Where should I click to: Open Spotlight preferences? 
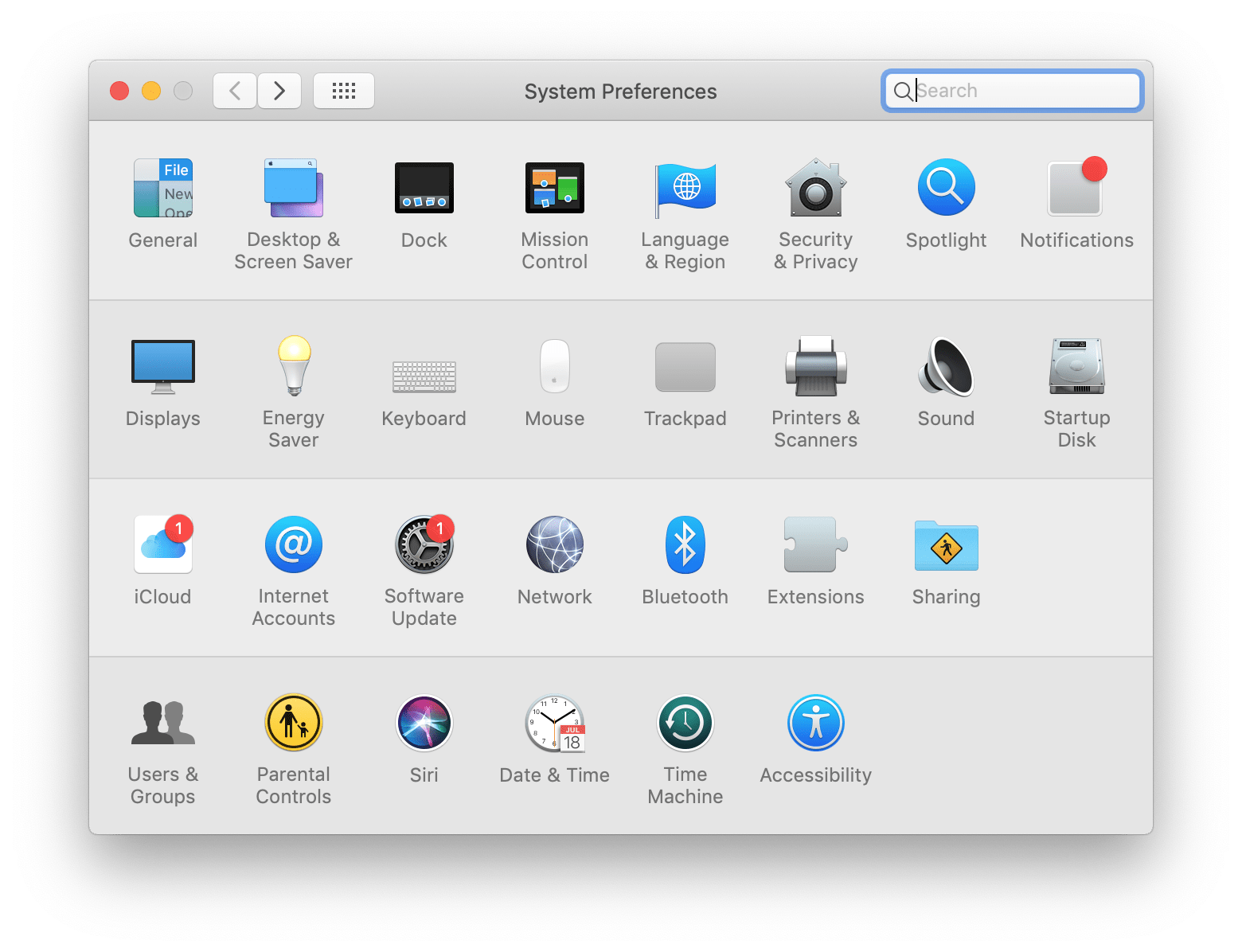point(946,188)
